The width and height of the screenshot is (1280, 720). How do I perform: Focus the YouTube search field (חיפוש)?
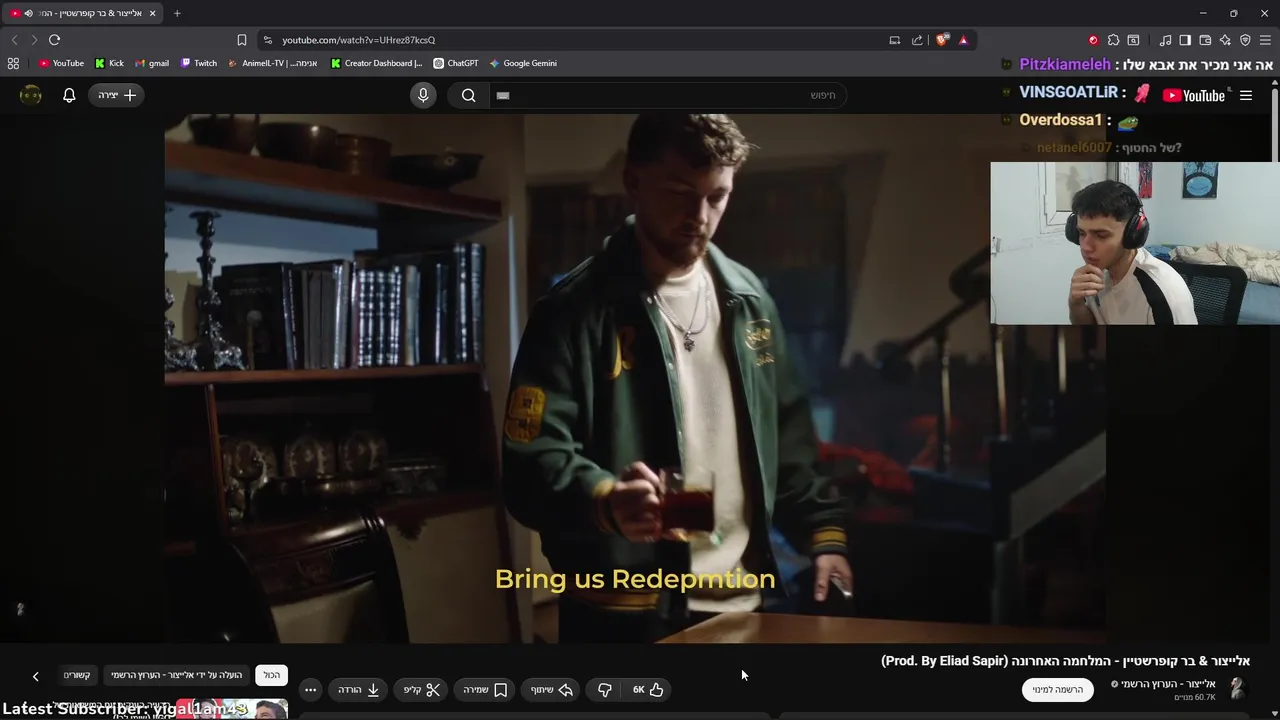click(667, 95)
